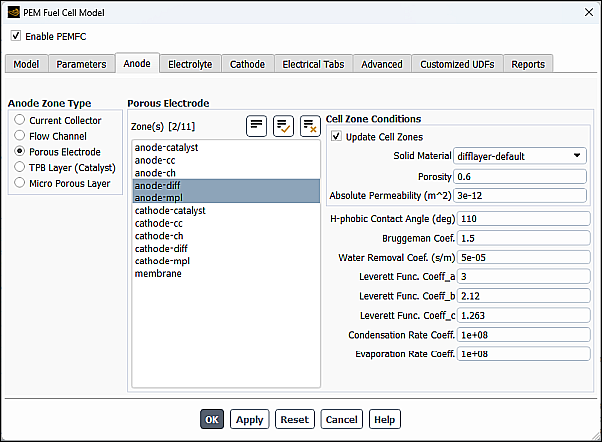The height and width of the screenshot is (442, 602).
Task: Select anode-ch in the zone list
Action: tap(226, 173)
